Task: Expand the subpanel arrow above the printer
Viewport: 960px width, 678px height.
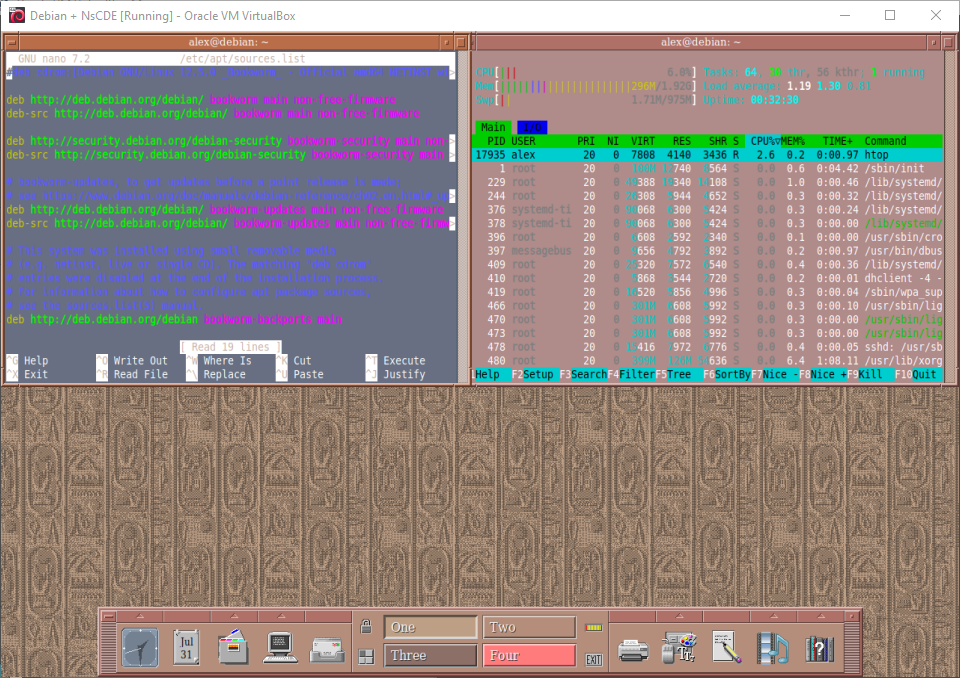Action: coord(633,615)
